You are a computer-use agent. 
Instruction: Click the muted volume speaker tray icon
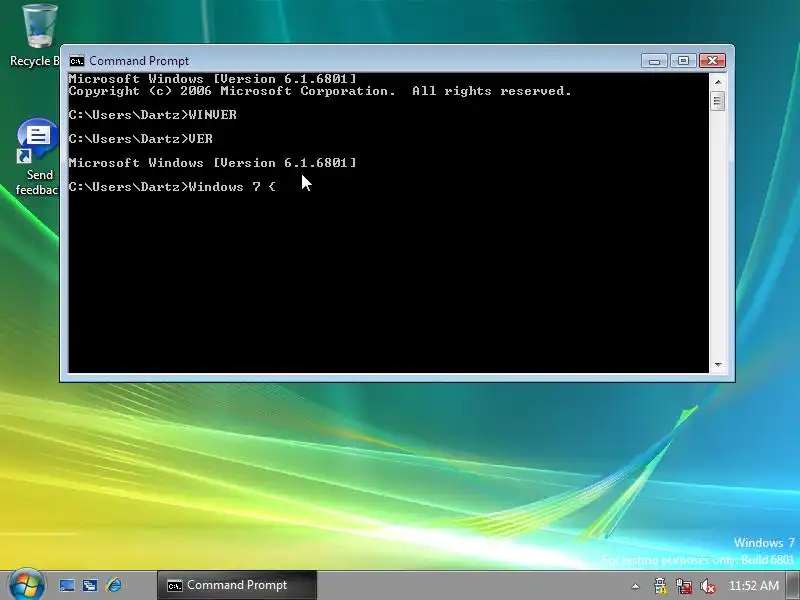coord(708,586)
